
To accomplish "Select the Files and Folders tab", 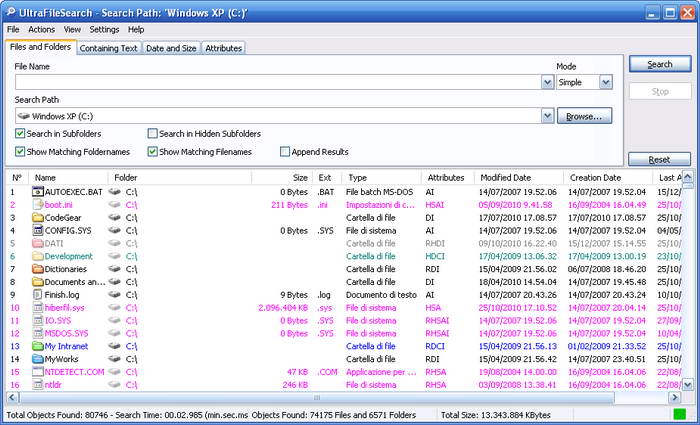I will [40, 47].
